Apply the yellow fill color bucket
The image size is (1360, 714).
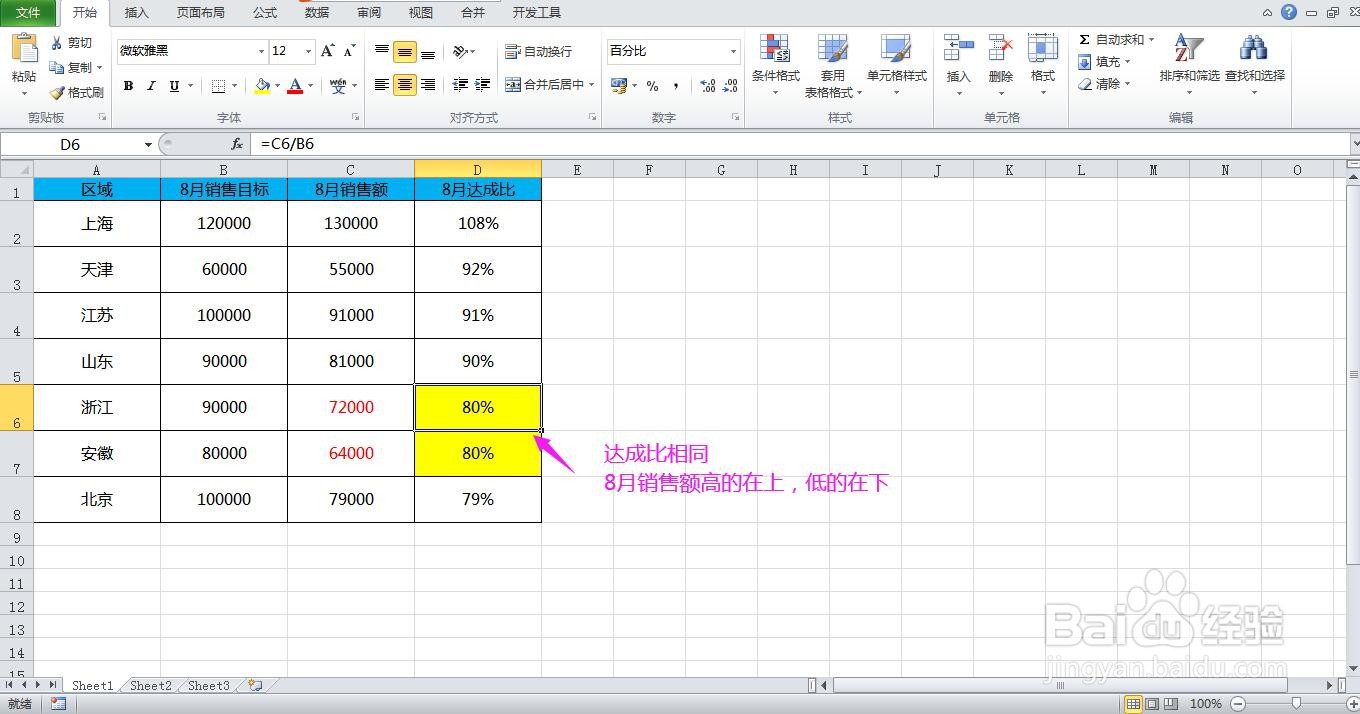point(262,86)
